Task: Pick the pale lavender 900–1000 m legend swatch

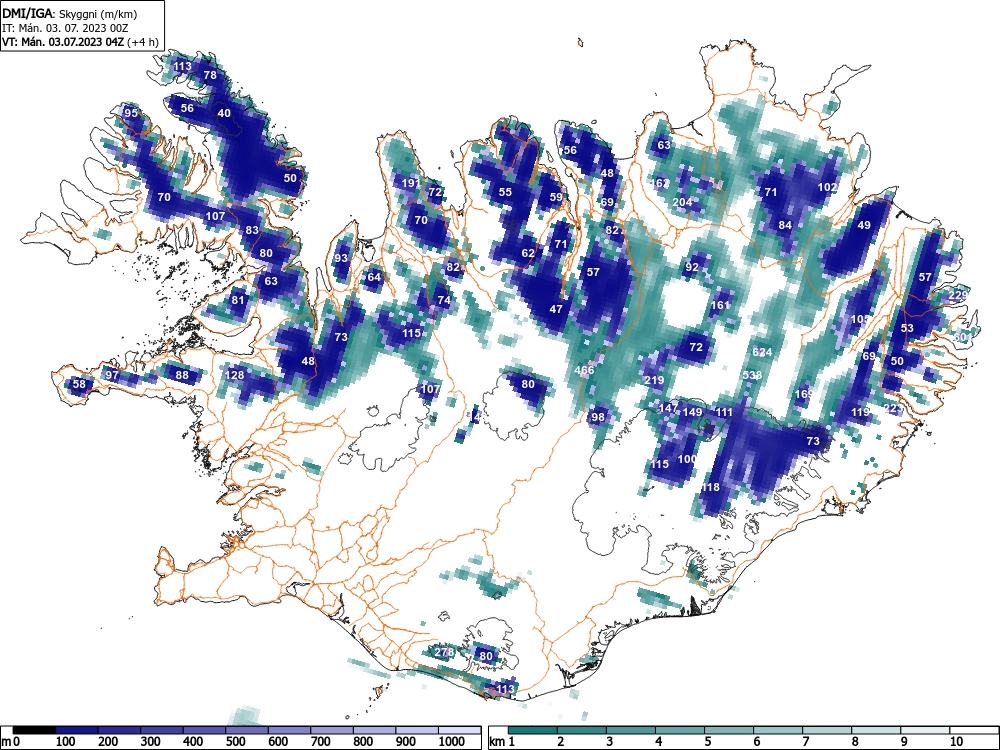Action: [417, 730]
